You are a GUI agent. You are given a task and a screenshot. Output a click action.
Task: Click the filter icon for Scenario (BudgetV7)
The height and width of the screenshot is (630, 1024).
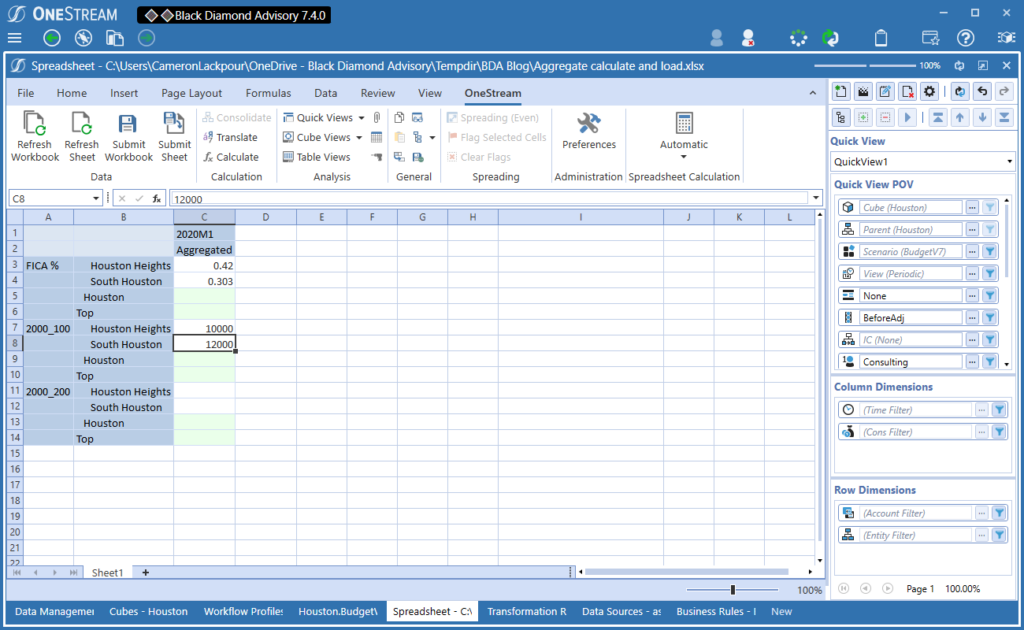point(990,252)
